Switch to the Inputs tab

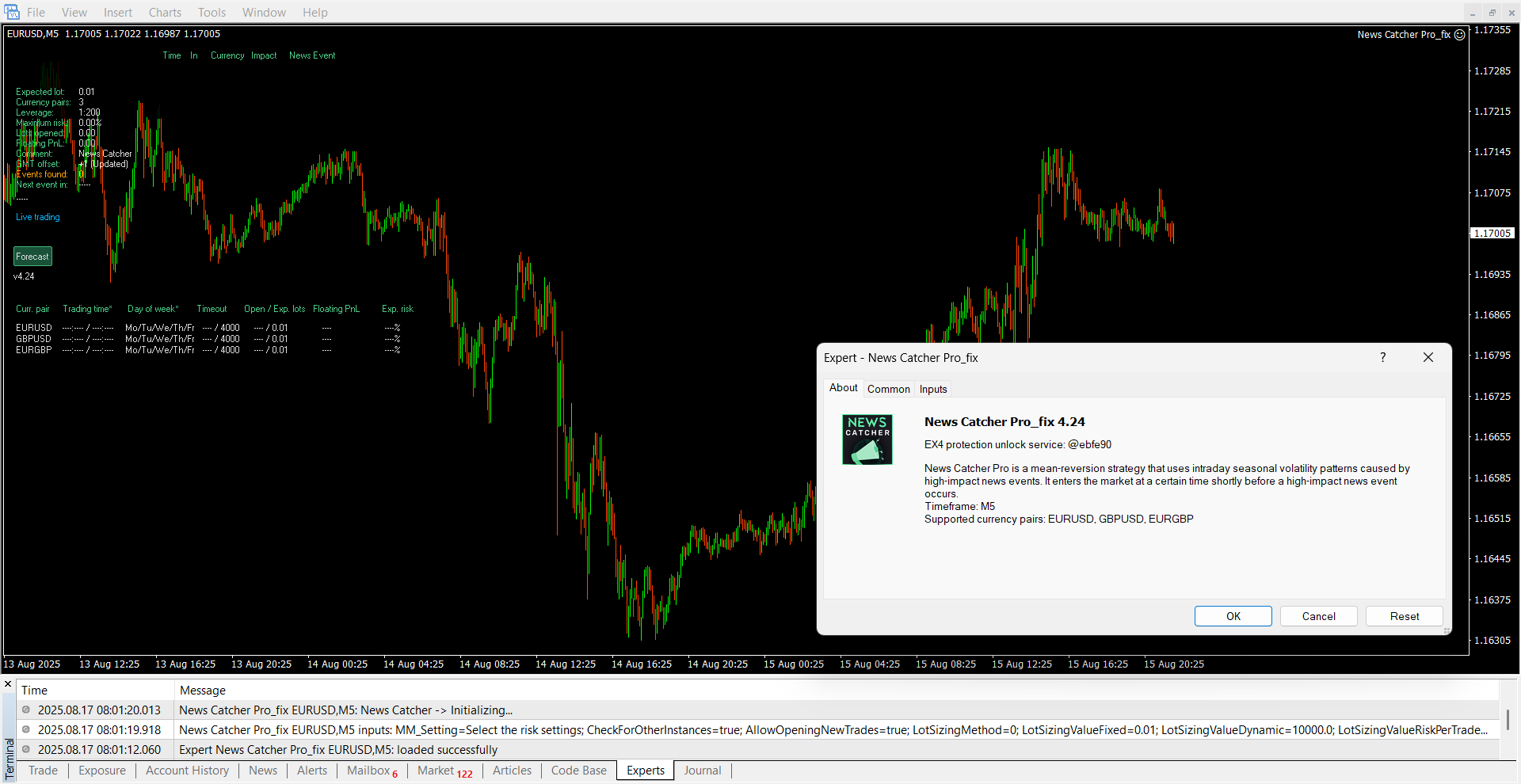coord(932,389)
